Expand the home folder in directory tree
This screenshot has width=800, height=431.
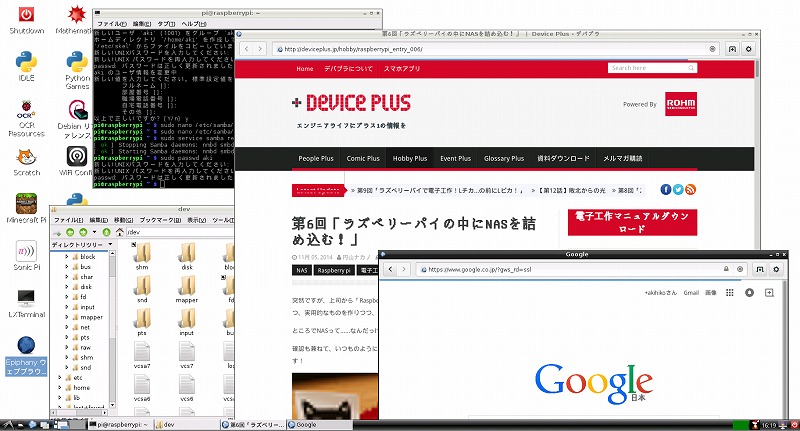[60, 388]
